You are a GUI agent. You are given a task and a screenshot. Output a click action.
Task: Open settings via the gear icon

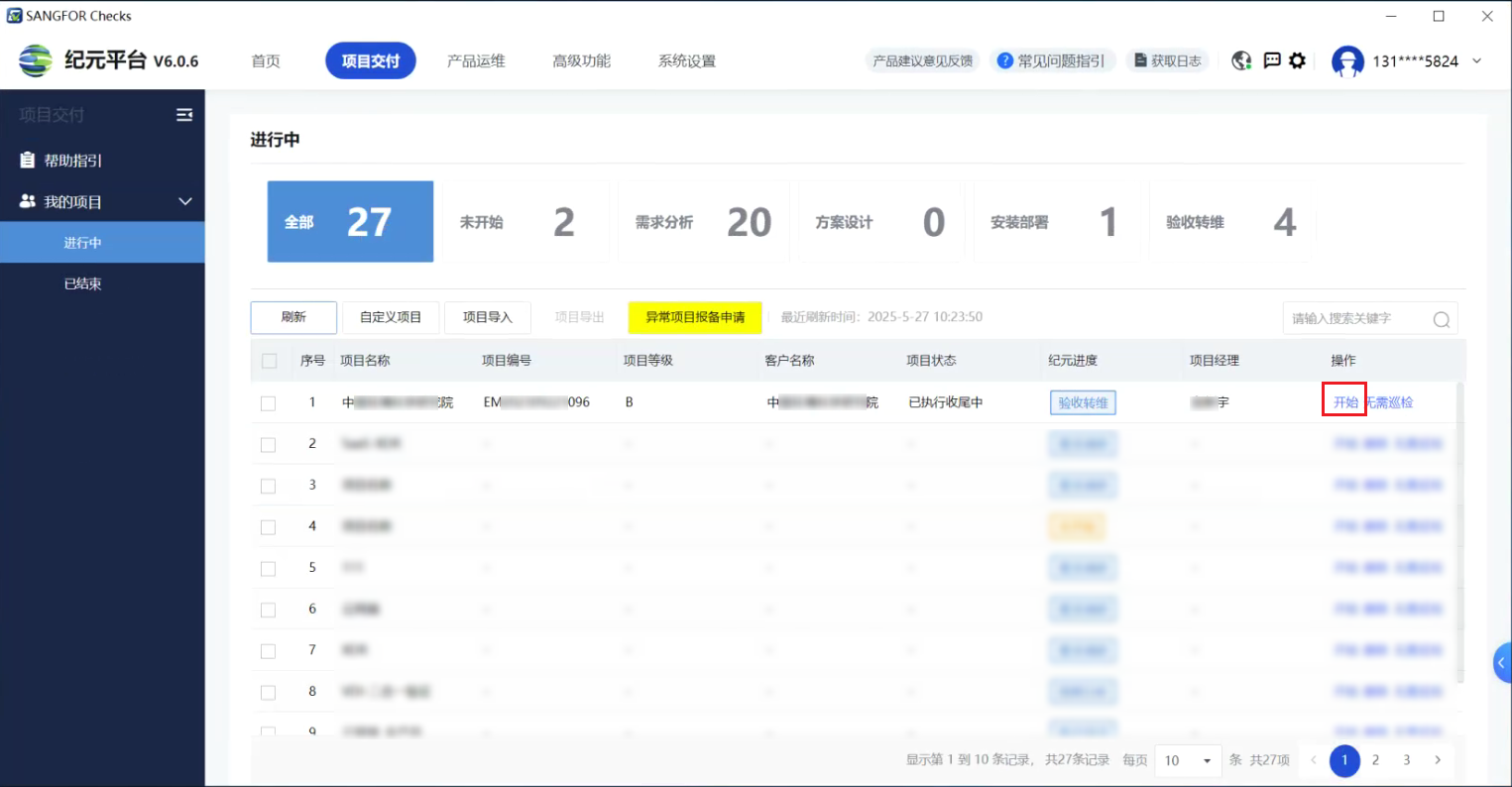[1298, 61]
